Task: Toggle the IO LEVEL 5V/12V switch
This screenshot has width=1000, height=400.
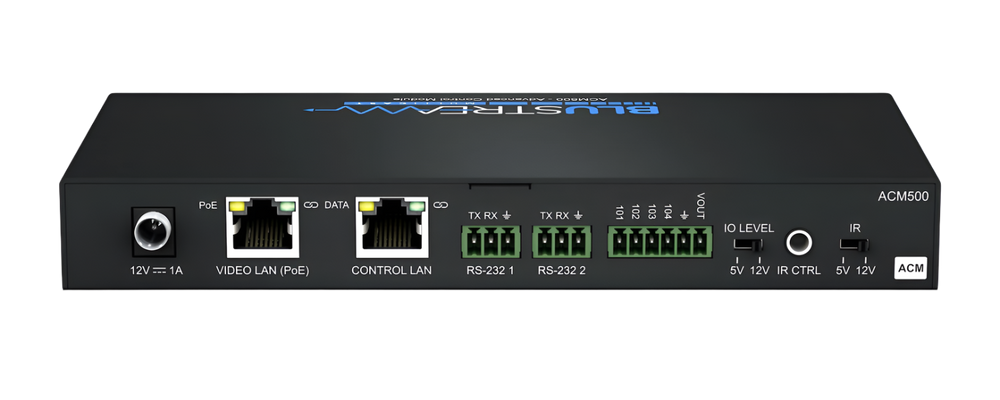Action: tap(744, 244)
